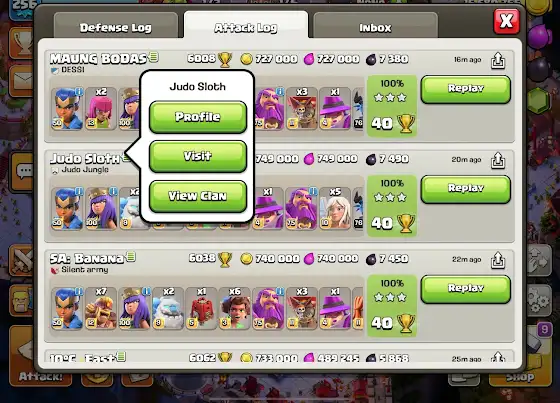Share the Judo Sloth attack replay
The image size is (560, 403).
498,160
